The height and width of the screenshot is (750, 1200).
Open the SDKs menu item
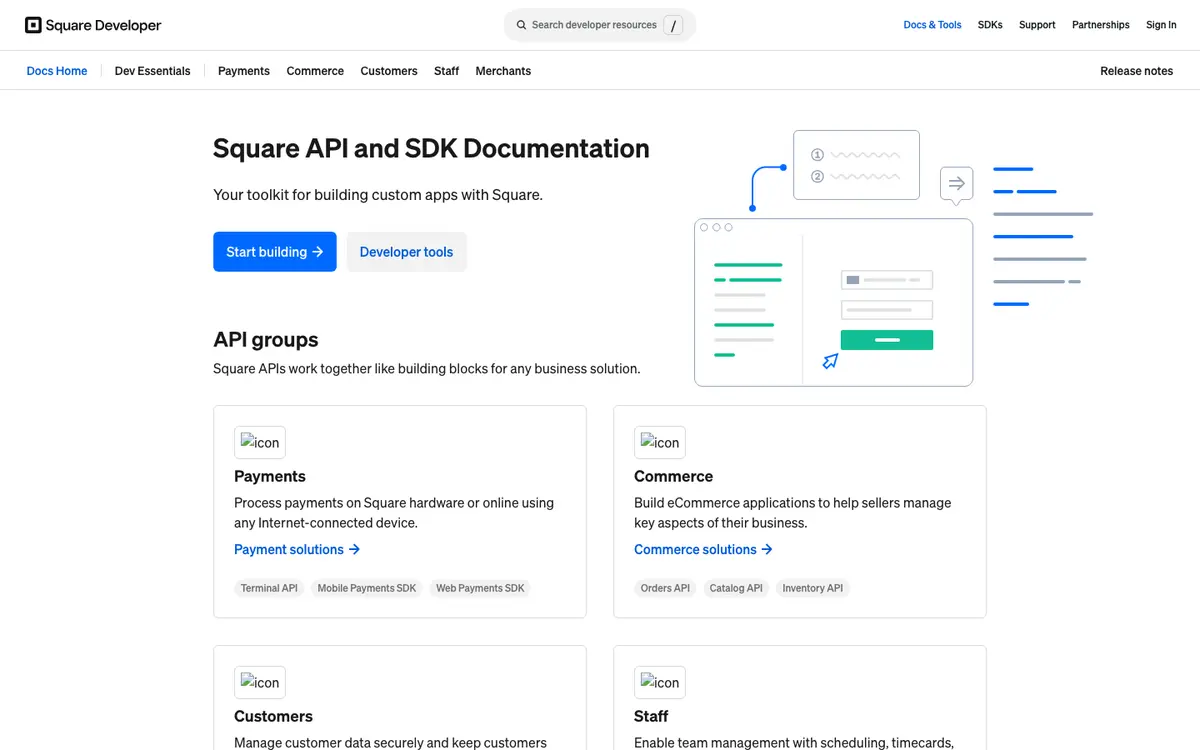(990, 25)
